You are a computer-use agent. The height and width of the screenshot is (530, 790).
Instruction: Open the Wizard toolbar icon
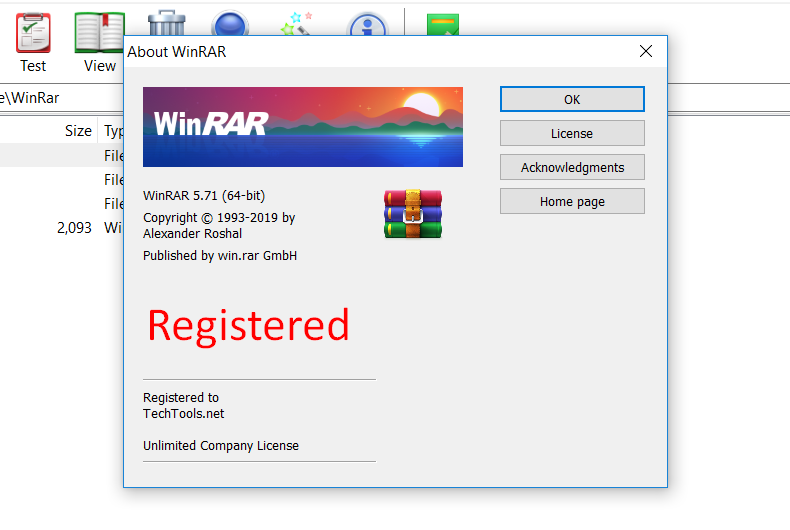(x=297, y=23)
